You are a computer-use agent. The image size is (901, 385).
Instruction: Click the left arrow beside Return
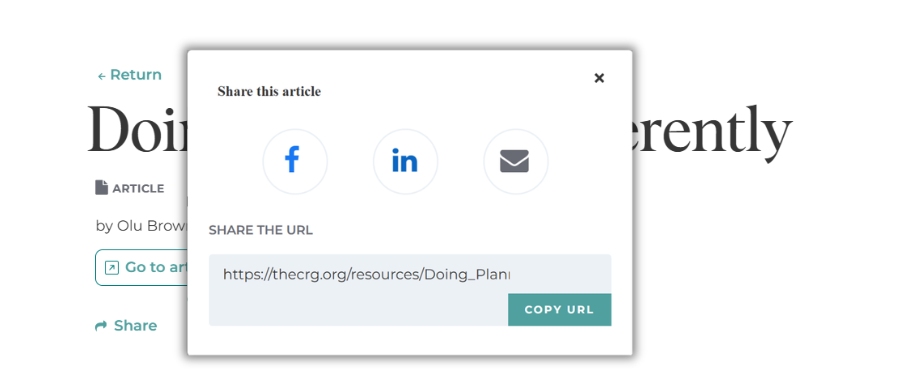[101, 76]
